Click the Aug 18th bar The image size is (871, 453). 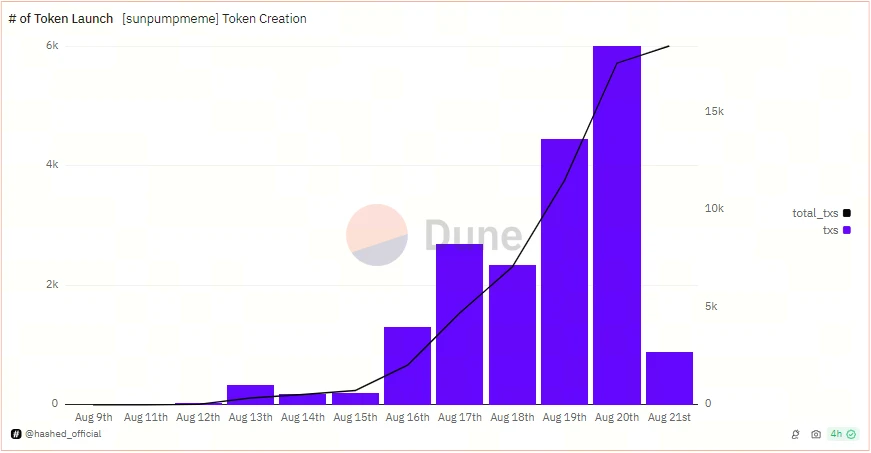512,335
